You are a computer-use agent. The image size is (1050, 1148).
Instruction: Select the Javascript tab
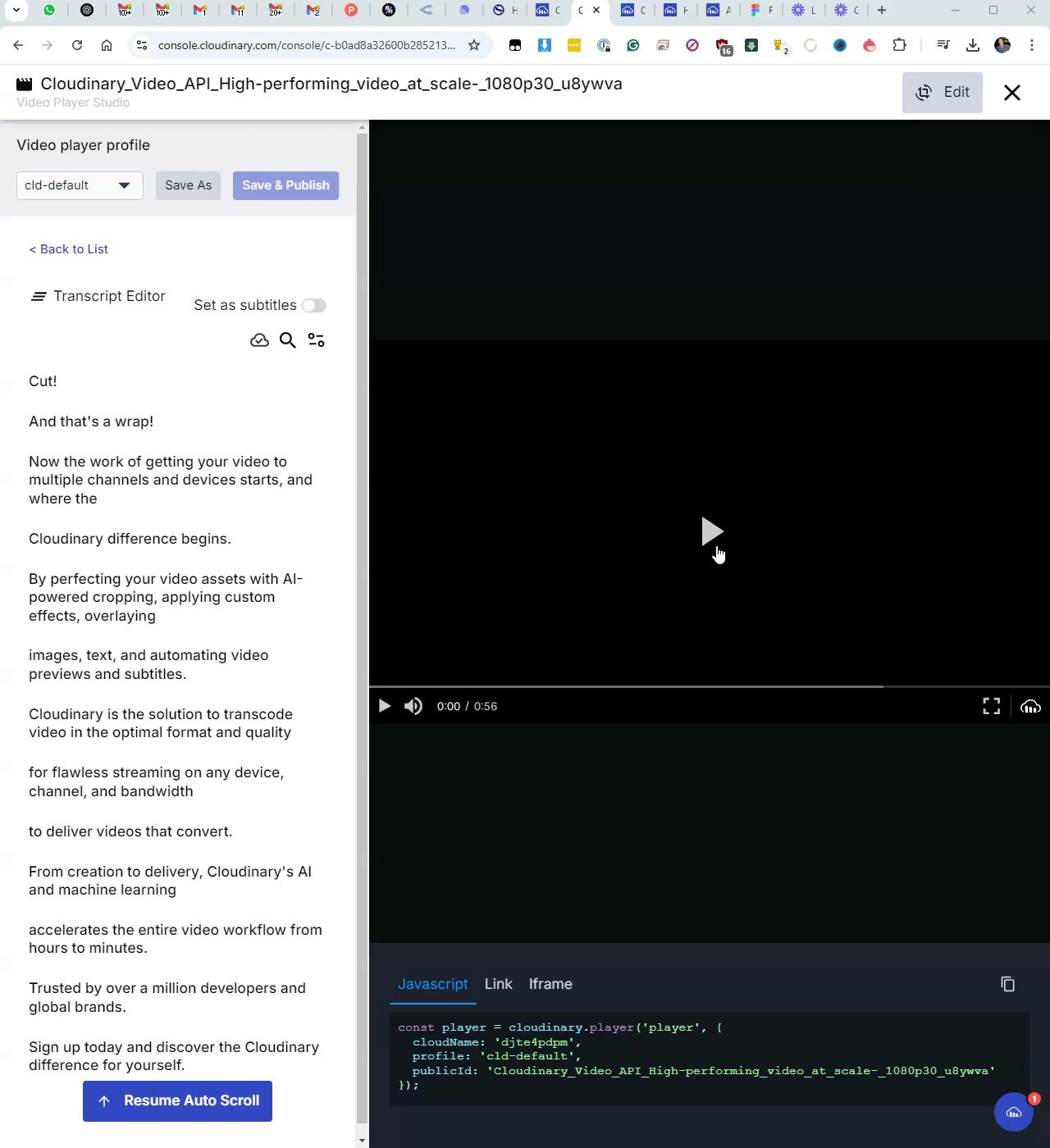[x=433, y=984]
